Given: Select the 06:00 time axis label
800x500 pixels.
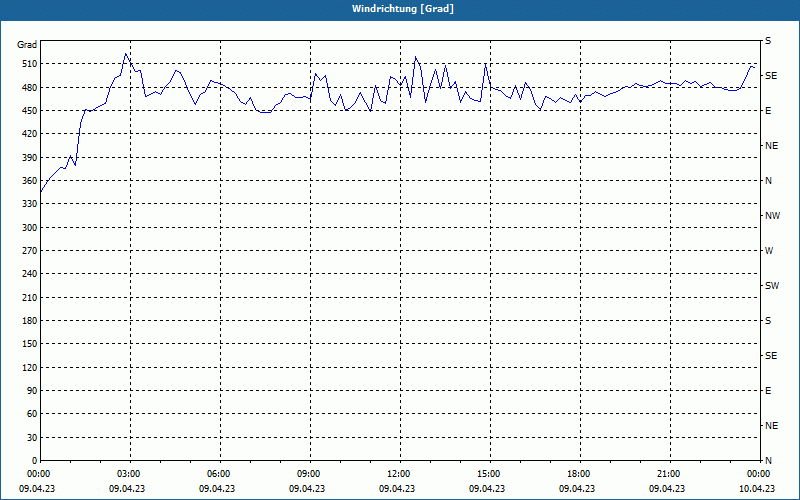Looking at the screenshot, I should pyautogui.click(x=220, y=474).
